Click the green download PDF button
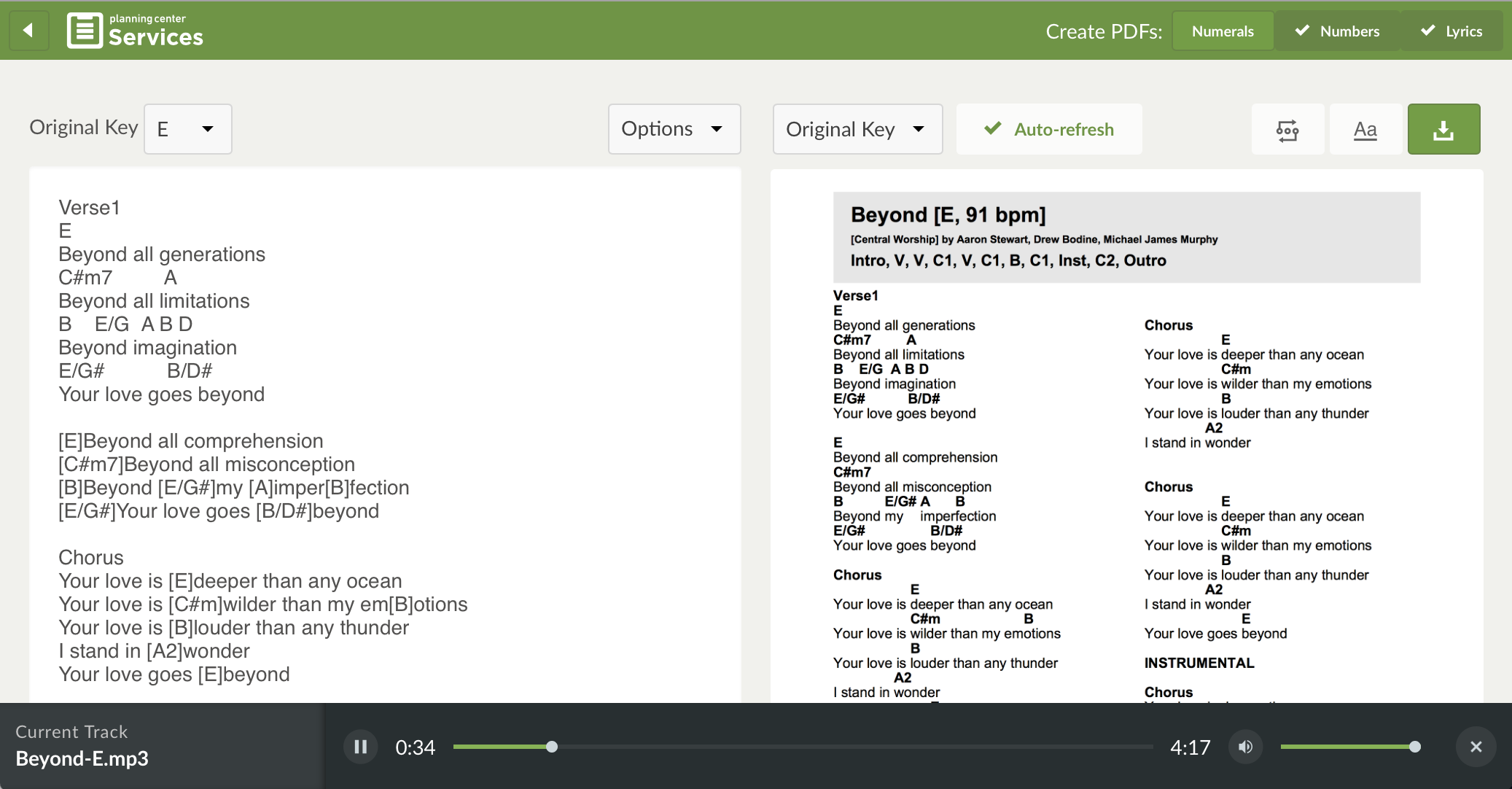This screenshot has width=1512, height=789. click(x=1443, y=130)
